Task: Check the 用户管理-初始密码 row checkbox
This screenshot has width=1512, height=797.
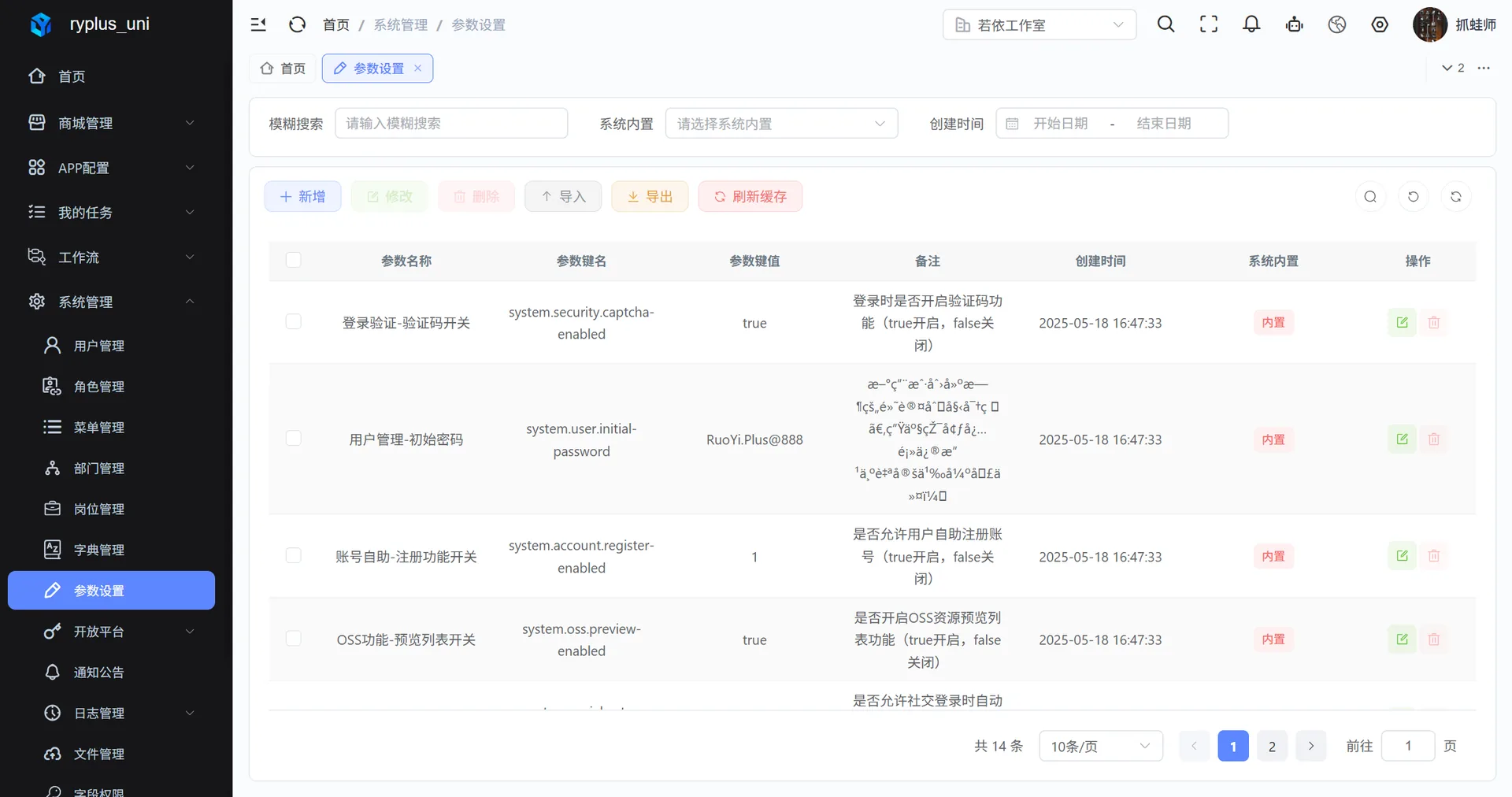Action: click(x=293, y=438)
